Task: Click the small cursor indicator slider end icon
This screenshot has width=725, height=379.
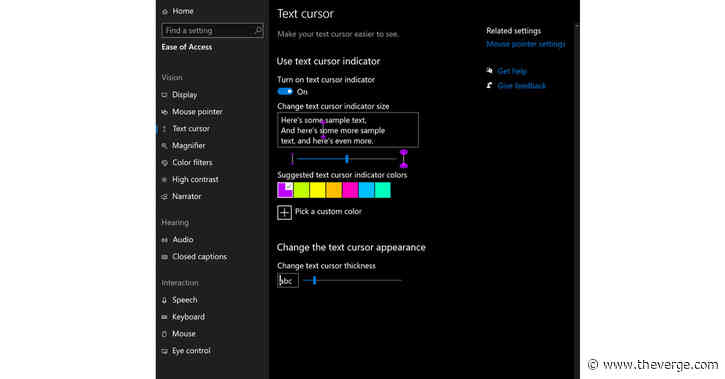Action: point(292,159)
